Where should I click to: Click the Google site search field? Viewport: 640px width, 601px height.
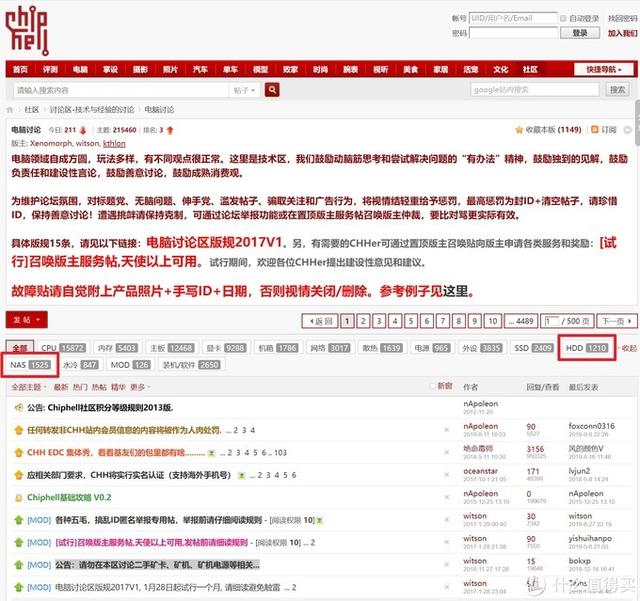tap(535, 90)
